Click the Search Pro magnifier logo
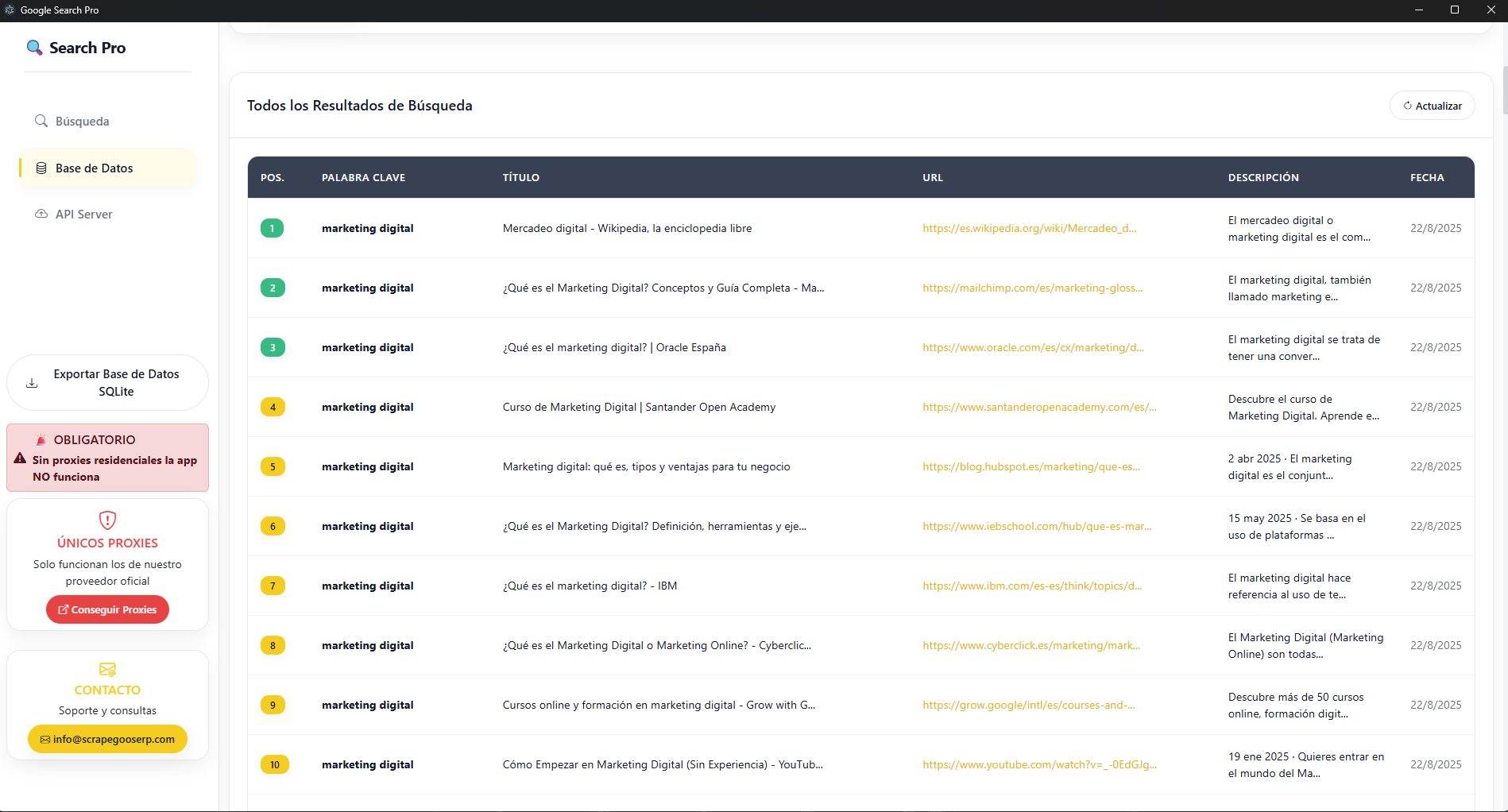This screenshot has height=812, width=1508. [34, 48]
